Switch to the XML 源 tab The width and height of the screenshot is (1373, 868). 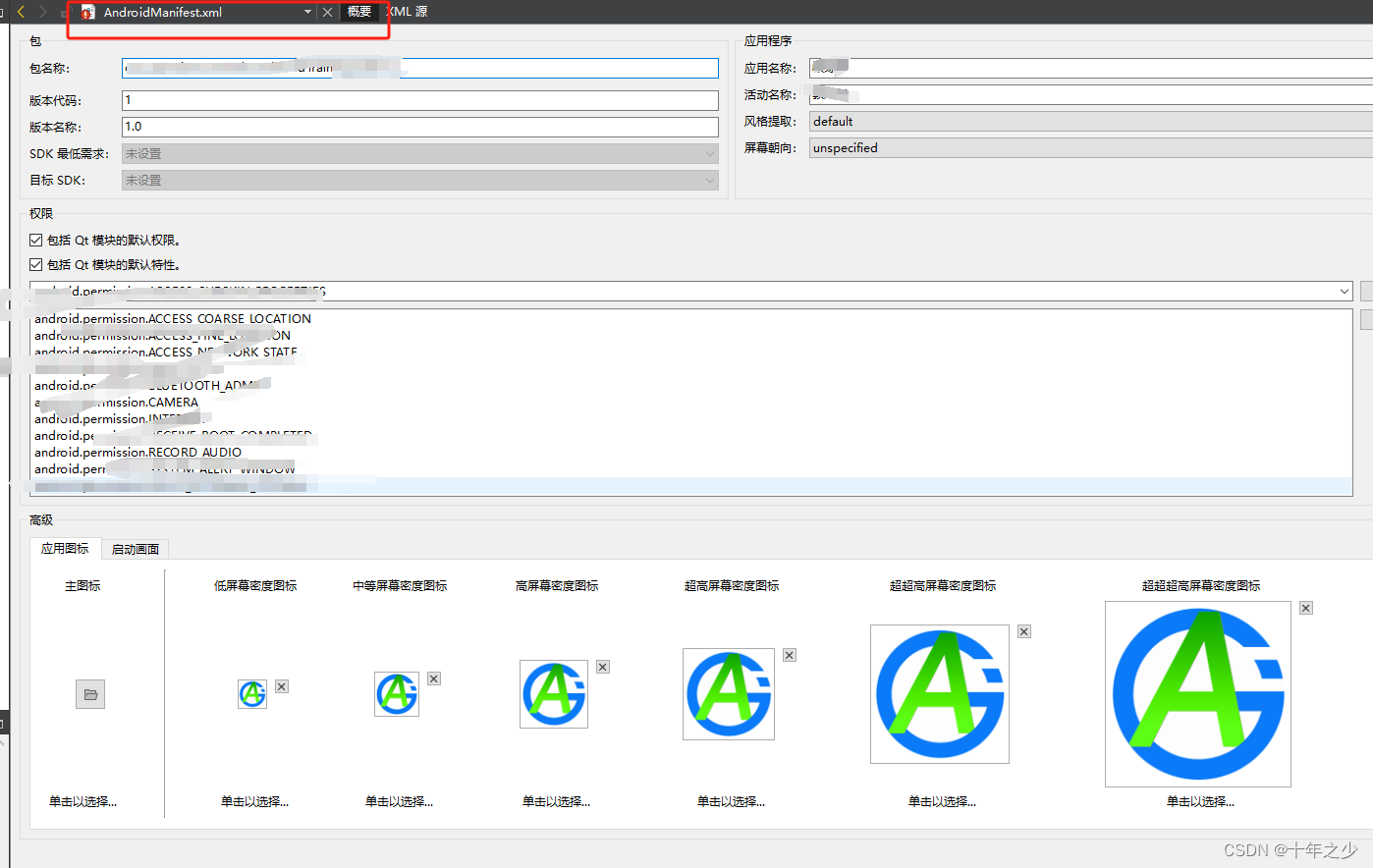[x=407, y=12]
